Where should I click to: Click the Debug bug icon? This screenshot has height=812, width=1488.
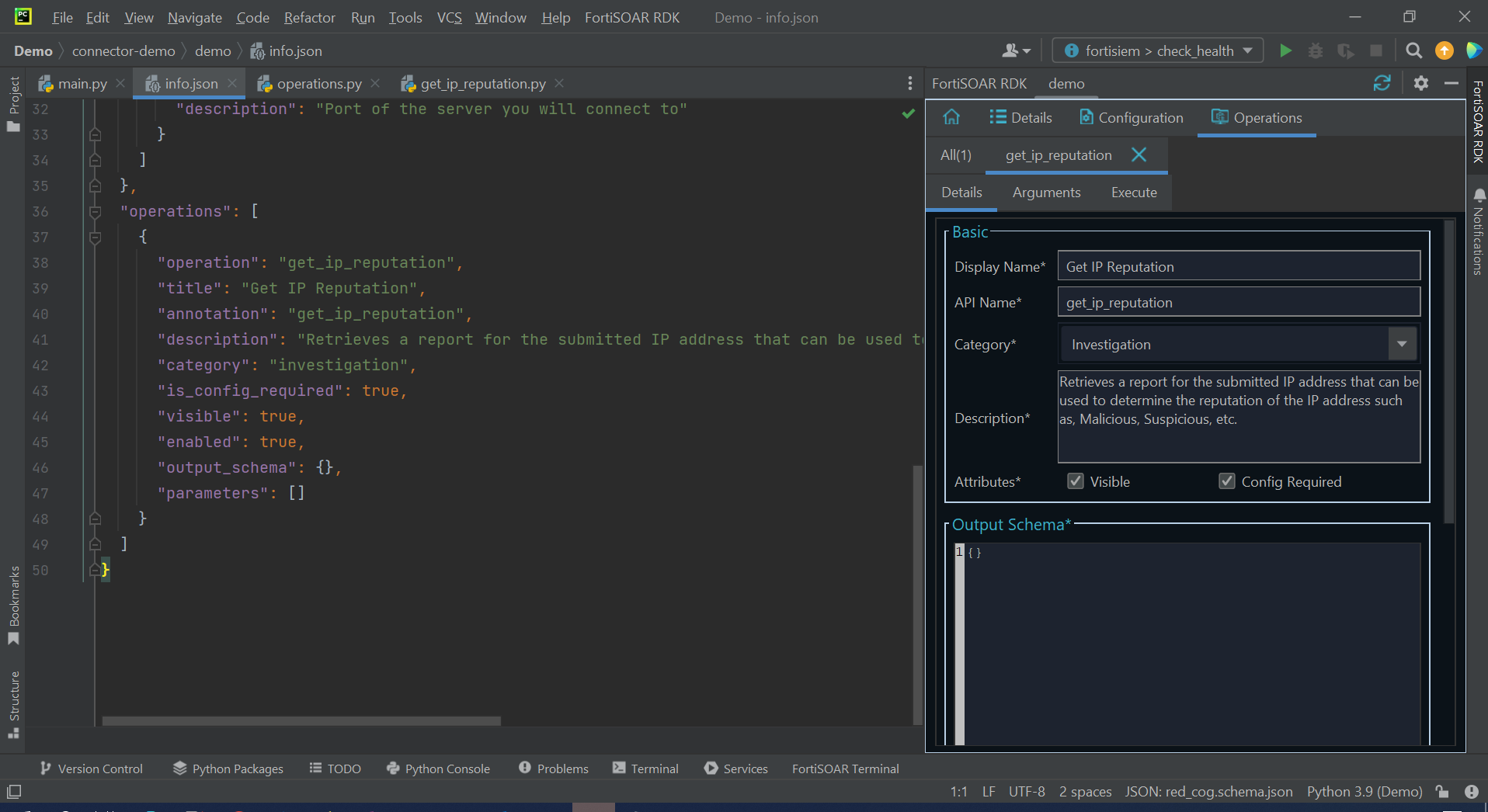(x=1316, y=51)
